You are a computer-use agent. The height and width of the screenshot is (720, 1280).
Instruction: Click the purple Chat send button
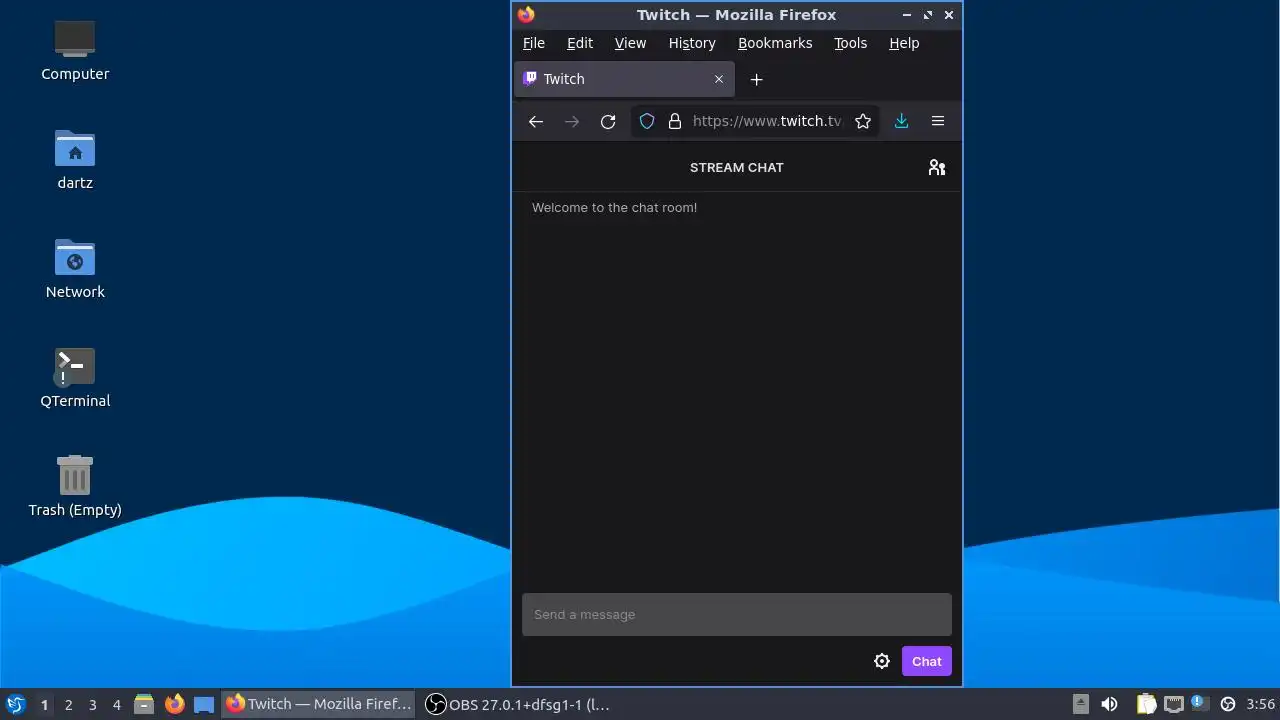[x=927, y=661]
